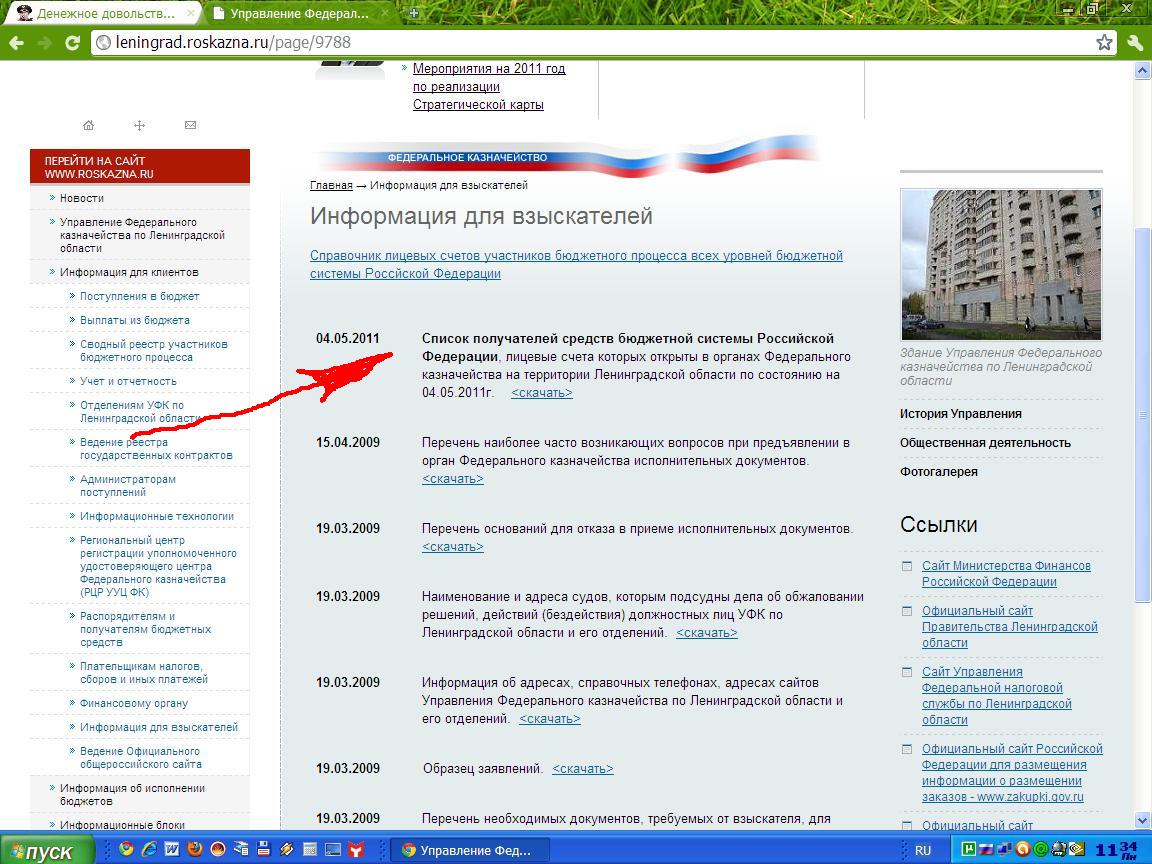The height and width of the screenshot is (864, 1152).
Task: Expand «Управление Федерального казначейства по Ленинградской области» sidebar item
Action: 140,235
